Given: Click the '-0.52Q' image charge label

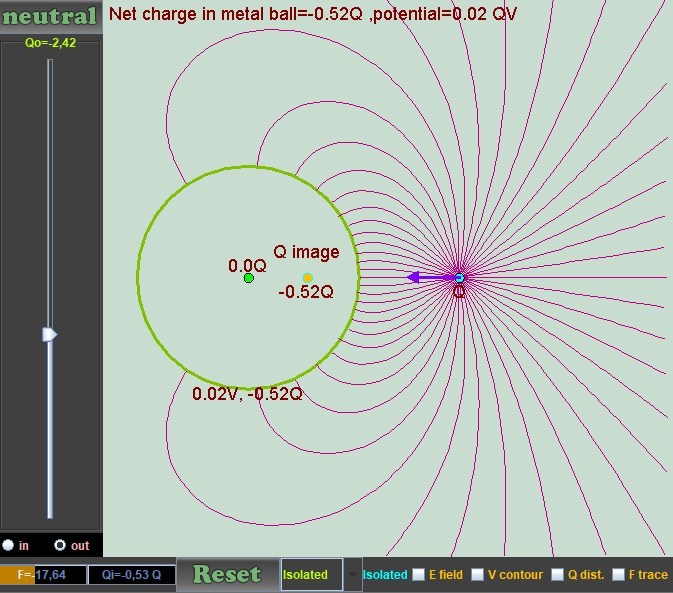Looking at the screenshot, I should pos(306,292).
